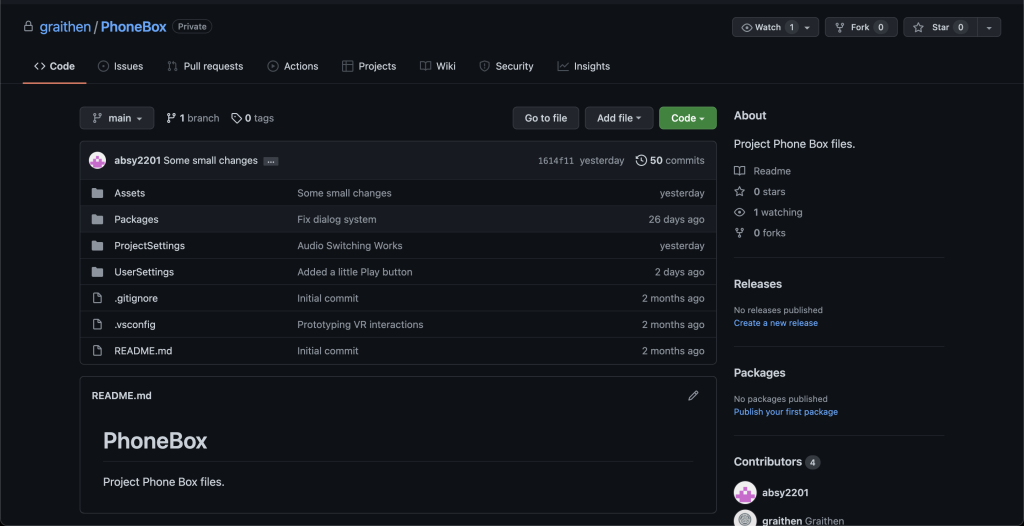
Task: Open the Insights tab
Action: pyautogui.click(x=583, y=66)
